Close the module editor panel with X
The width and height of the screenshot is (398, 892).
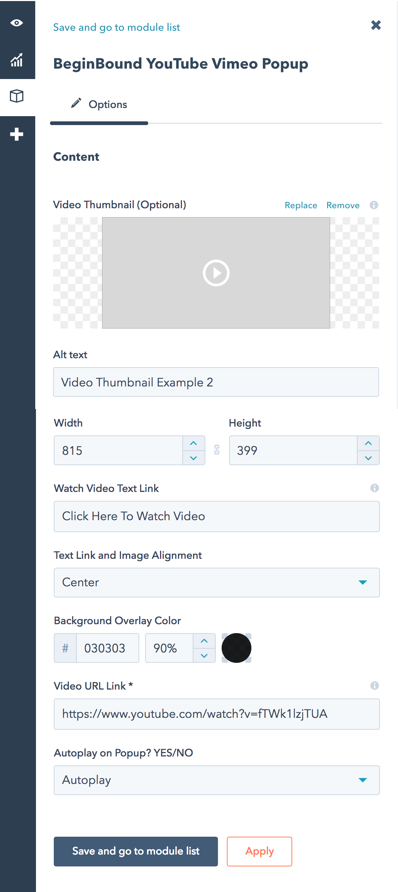pyautogui.click(x=376, y=25)
